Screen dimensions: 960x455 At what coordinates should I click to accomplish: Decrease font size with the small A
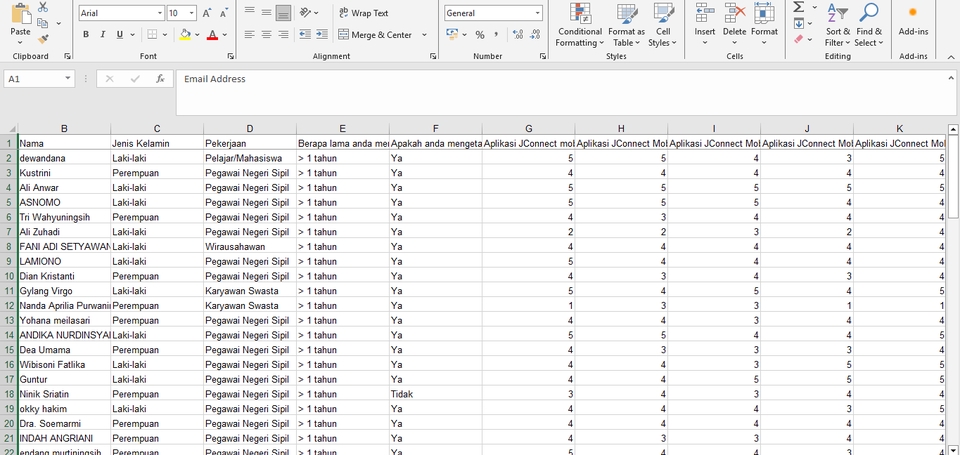click(223, 13)
